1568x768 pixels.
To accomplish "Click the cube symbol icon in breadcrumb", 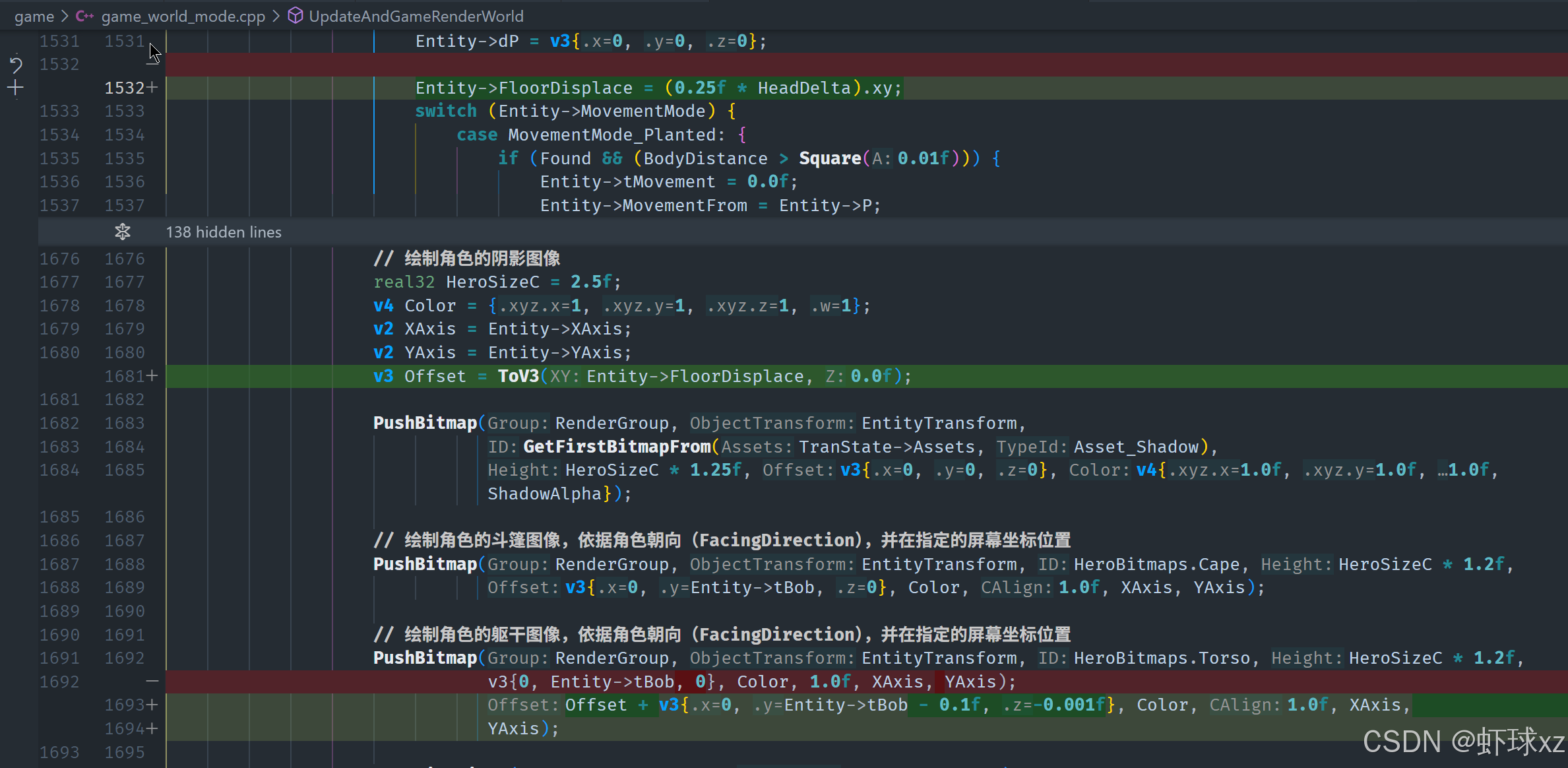I will pyautogui.click(x=296, y=16).
